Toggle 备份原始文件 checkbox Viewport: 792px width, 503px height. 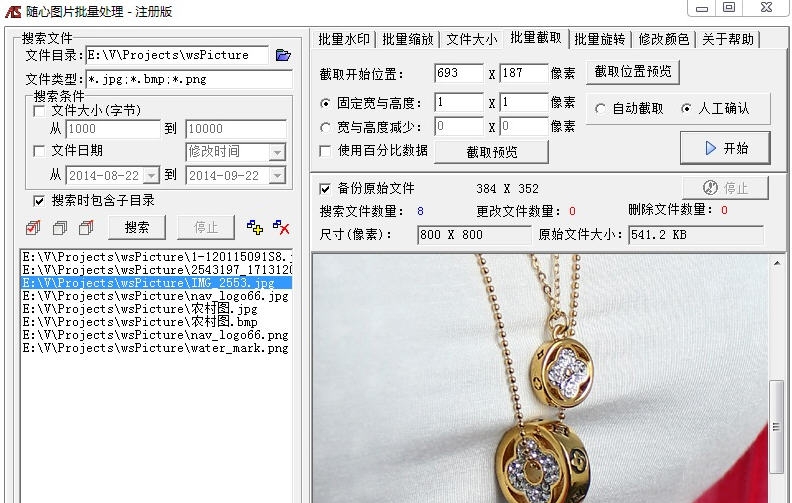[x=325, y=189]
